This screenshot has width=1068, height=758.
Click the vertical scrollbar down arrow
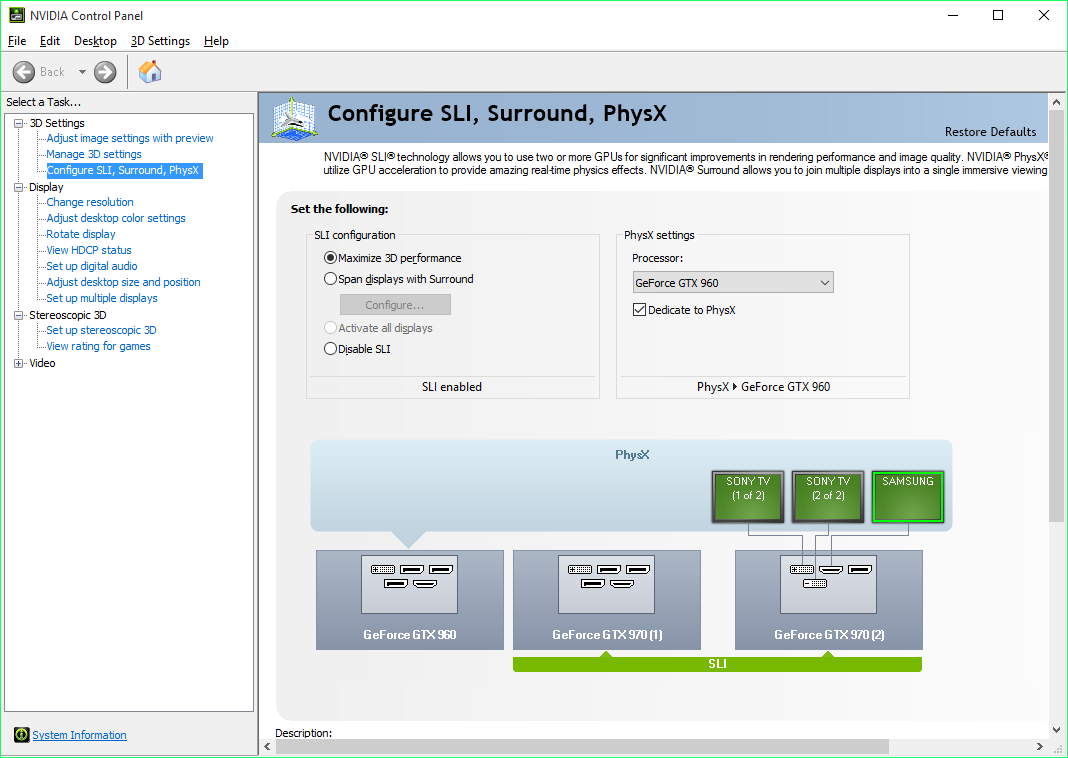tap(1056, 730)
